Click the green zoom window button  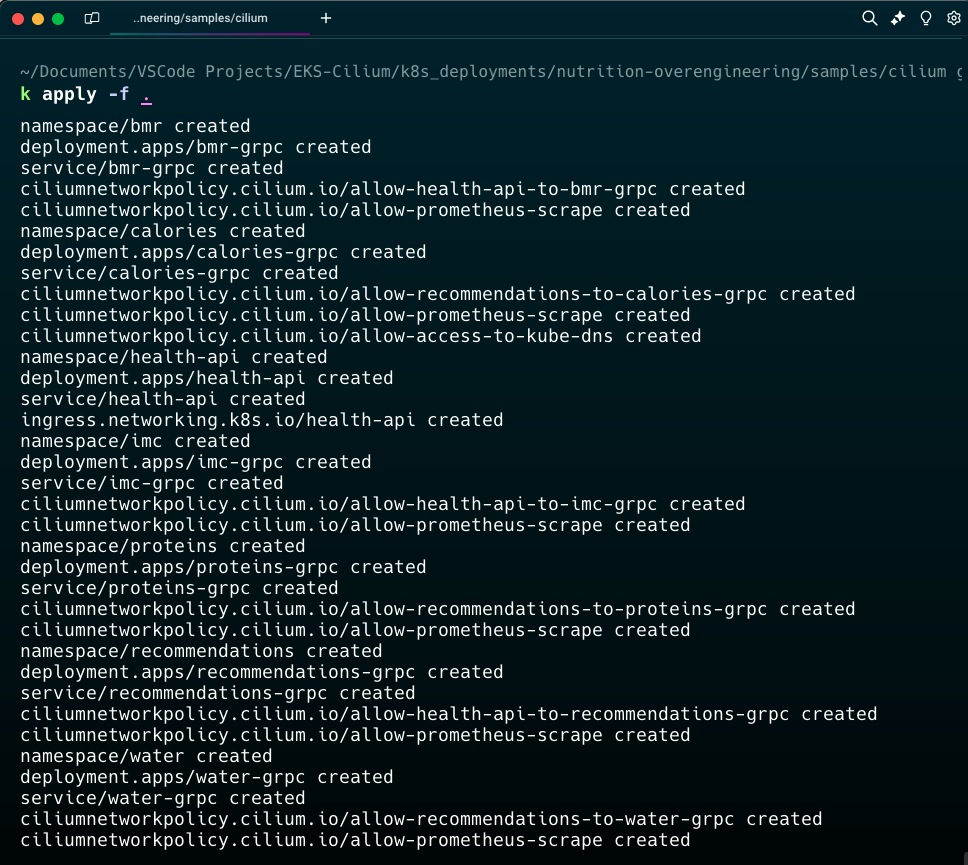58,19
